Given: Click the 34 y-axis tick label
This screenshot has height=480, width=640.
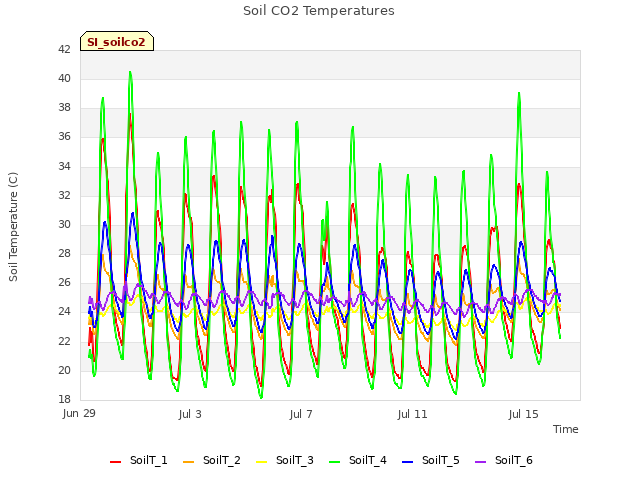Looking at the screenshot, I should click(x=64, y=166).
